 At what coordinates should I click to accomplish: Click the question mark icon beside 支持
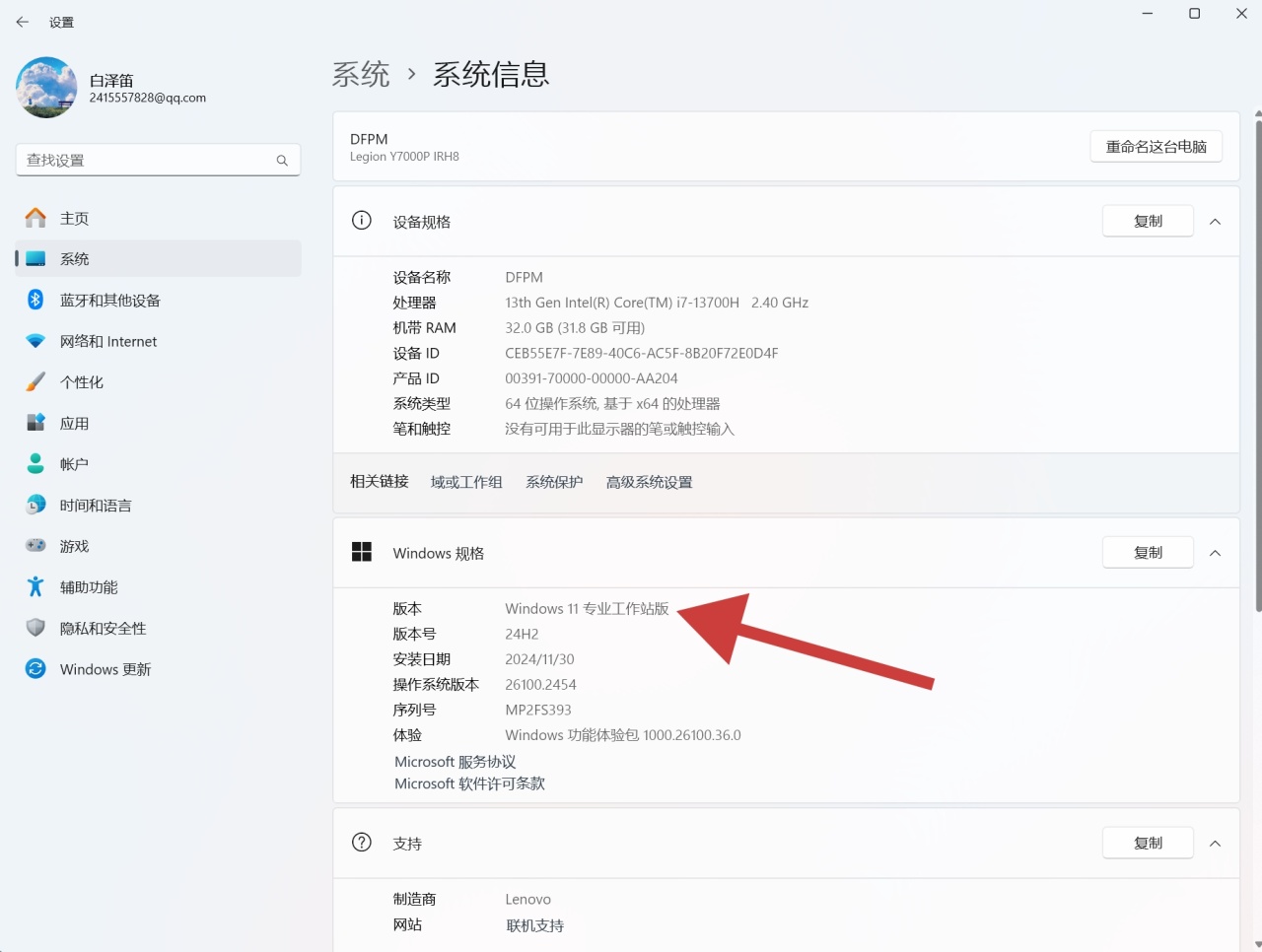click(362, 843)
